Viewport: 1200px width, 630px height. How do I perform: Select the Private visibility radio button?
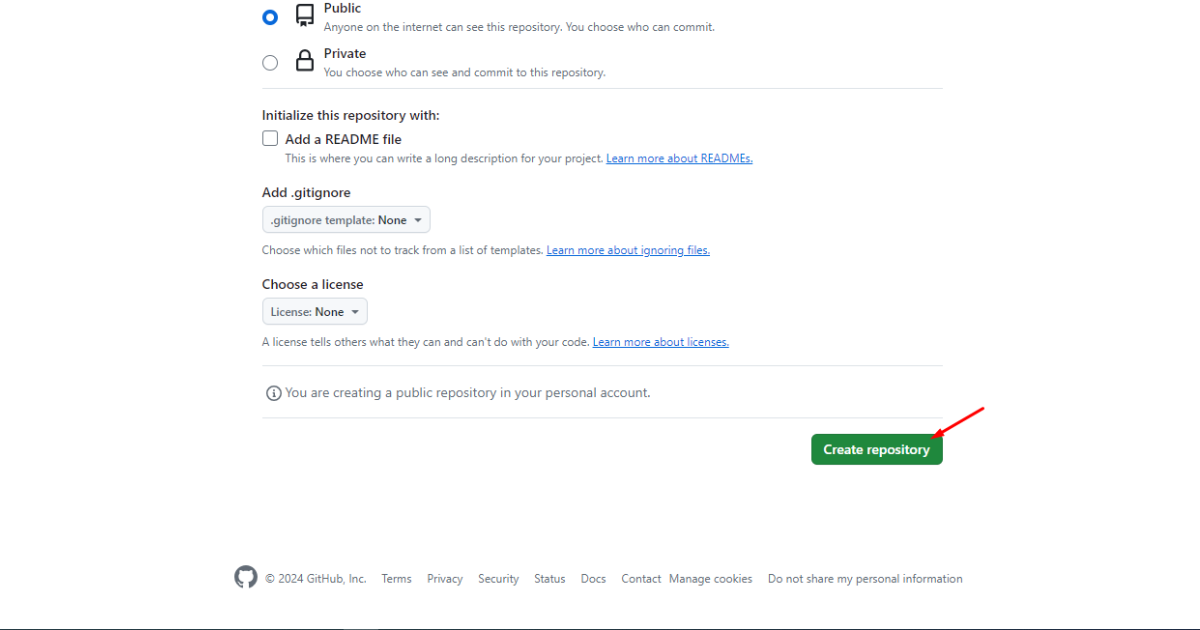[270, 62]
